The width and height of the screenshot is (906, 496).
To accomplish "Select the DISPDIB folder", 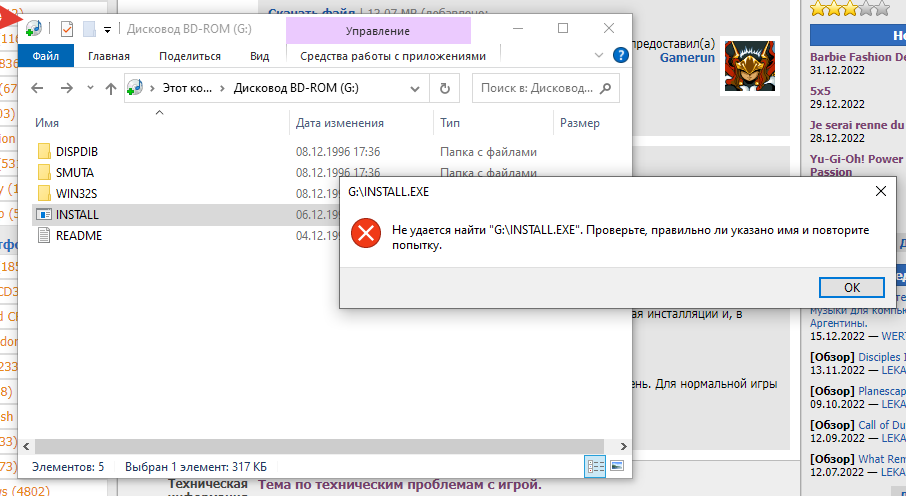I will pos(76,151).
